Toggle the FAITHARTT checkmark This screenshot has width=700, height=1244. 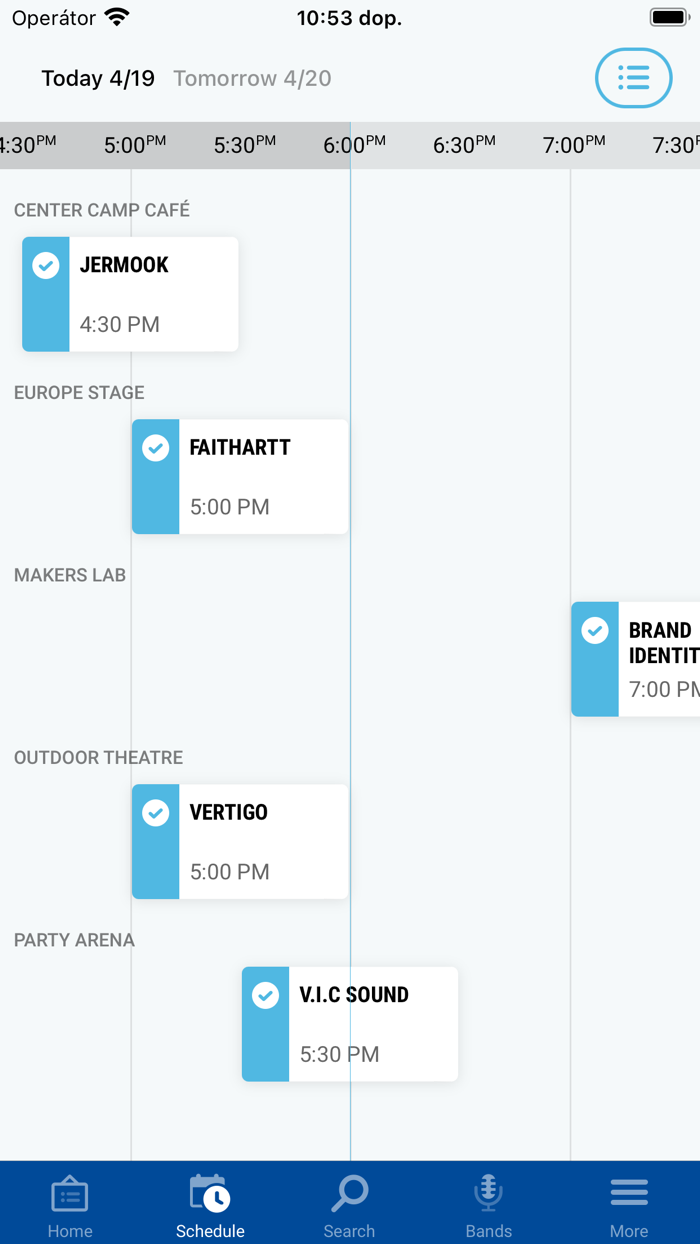(x=156, y=448)
